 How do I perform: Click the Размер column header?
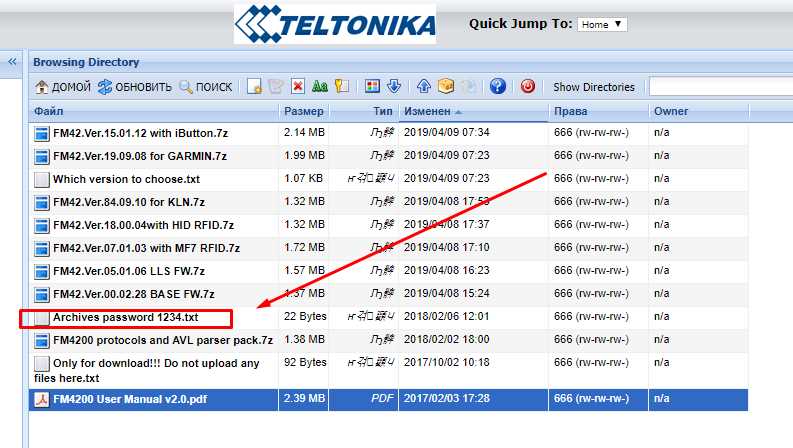click(304, 111)
